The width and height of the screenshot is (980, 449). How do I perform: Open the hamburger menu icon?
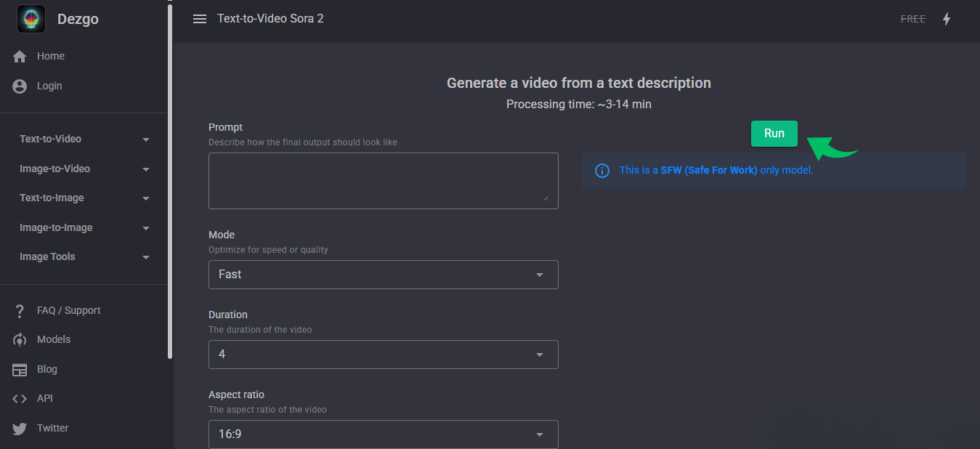click(x=199, y=19)
